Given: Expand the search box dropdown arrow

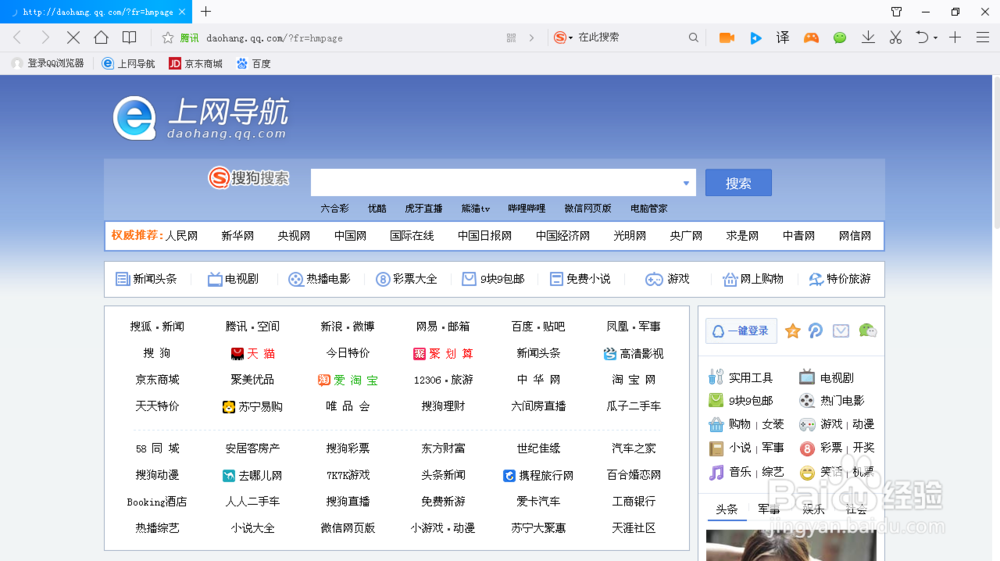Looking at the screenshot, I should [686, 183].
